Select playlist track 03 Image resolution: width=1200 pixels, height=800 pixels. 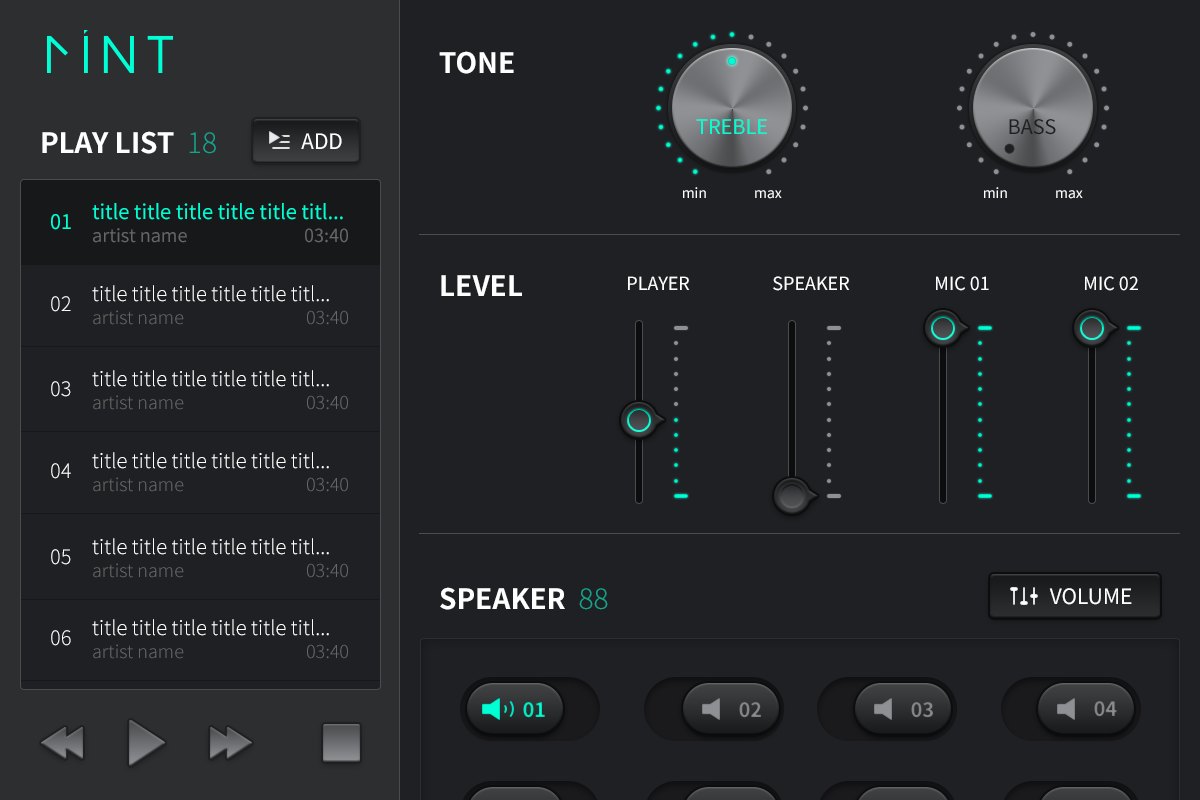pos(200,389)
